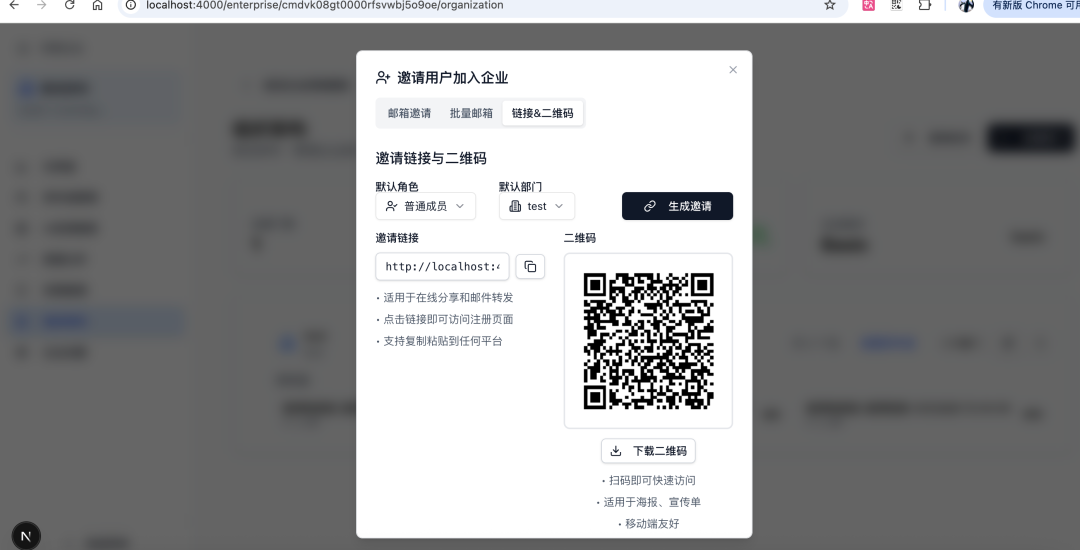The height and width of the screenshot is (550, 1080).
Task: Switch to the 批量邮箱 tab
Action: [471, 113]
